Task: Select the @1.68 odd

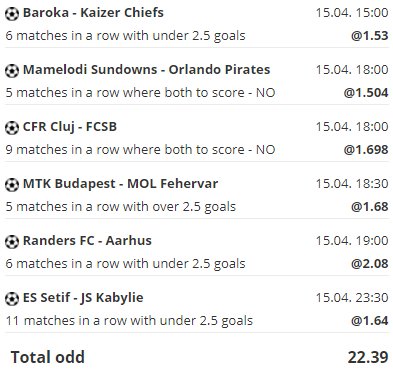Action: [369, 207]
